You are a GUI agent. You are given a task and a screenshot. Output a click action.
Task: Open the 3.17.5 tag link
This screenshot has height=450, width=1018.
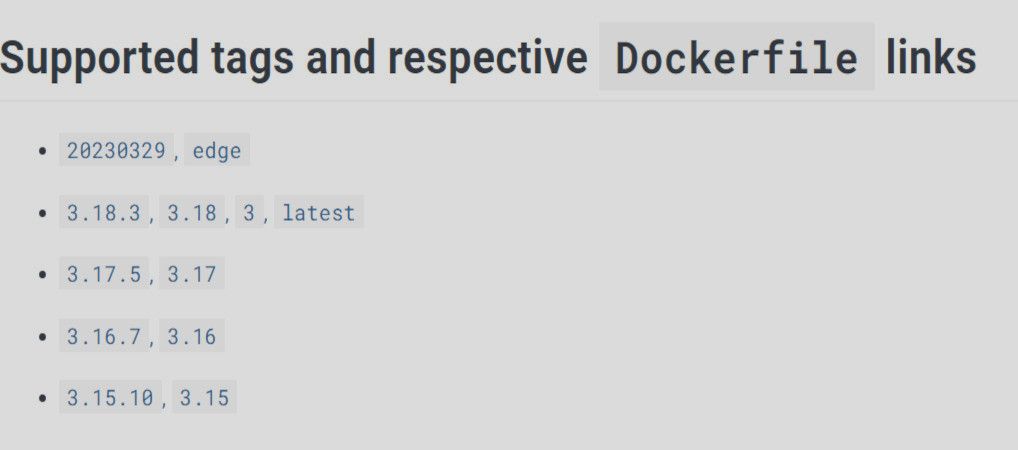click(104, 275)
